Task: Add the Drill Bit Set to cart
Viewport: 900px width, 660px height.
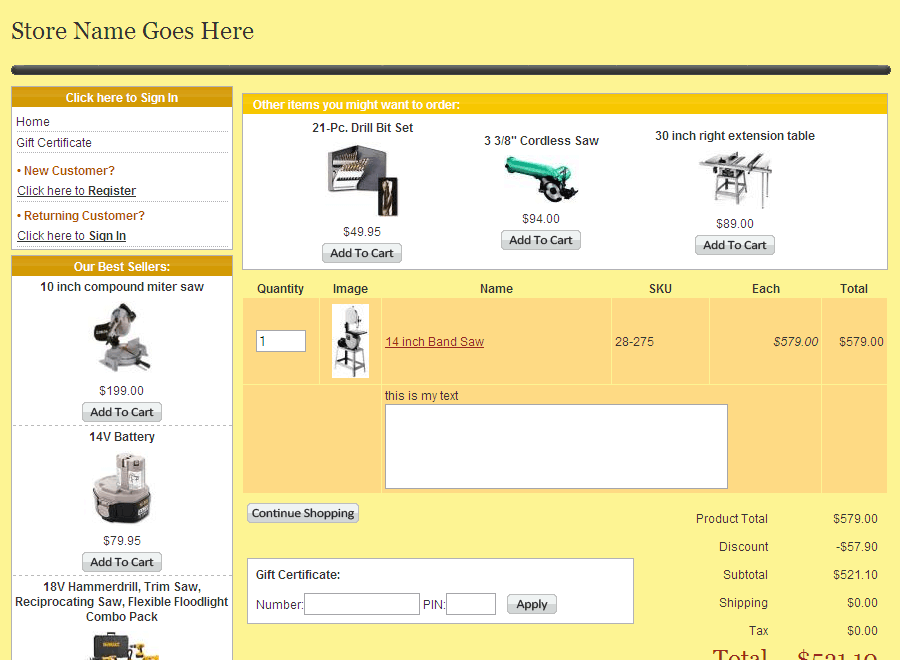Action: pos(362,253)
